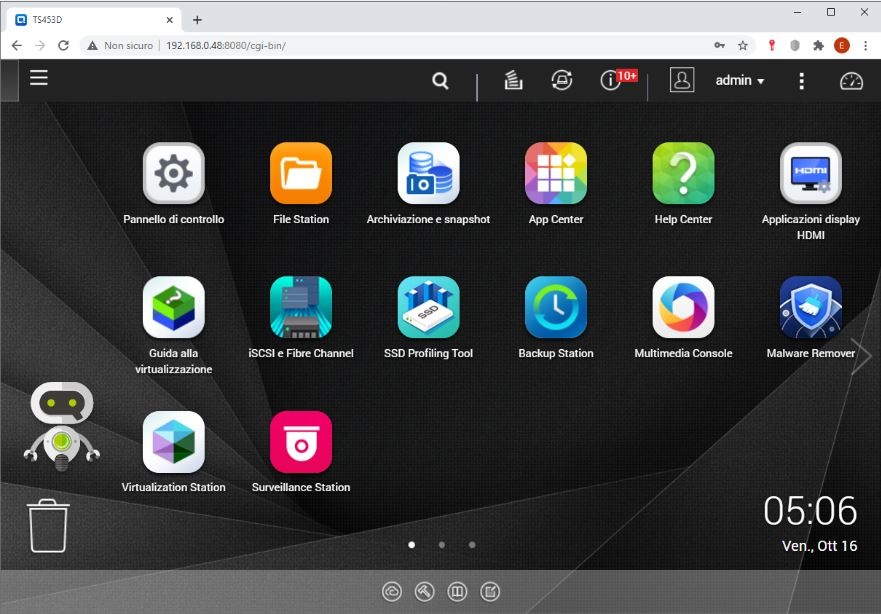Open the three-dot more options menu
Viewport: 881px width, 614px height.
point(801,81)
